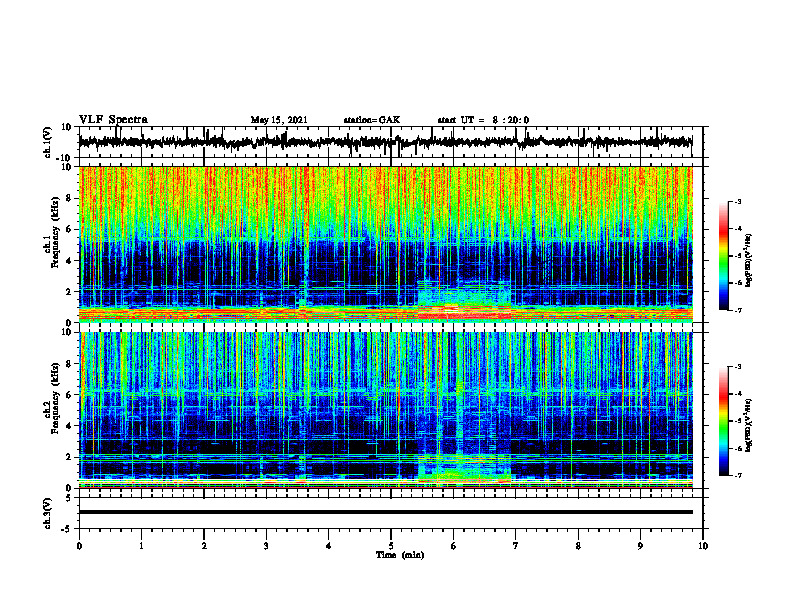The image size is (792, 612).
Task: Click time axis tick label '5'
Action: pos(391,546)
